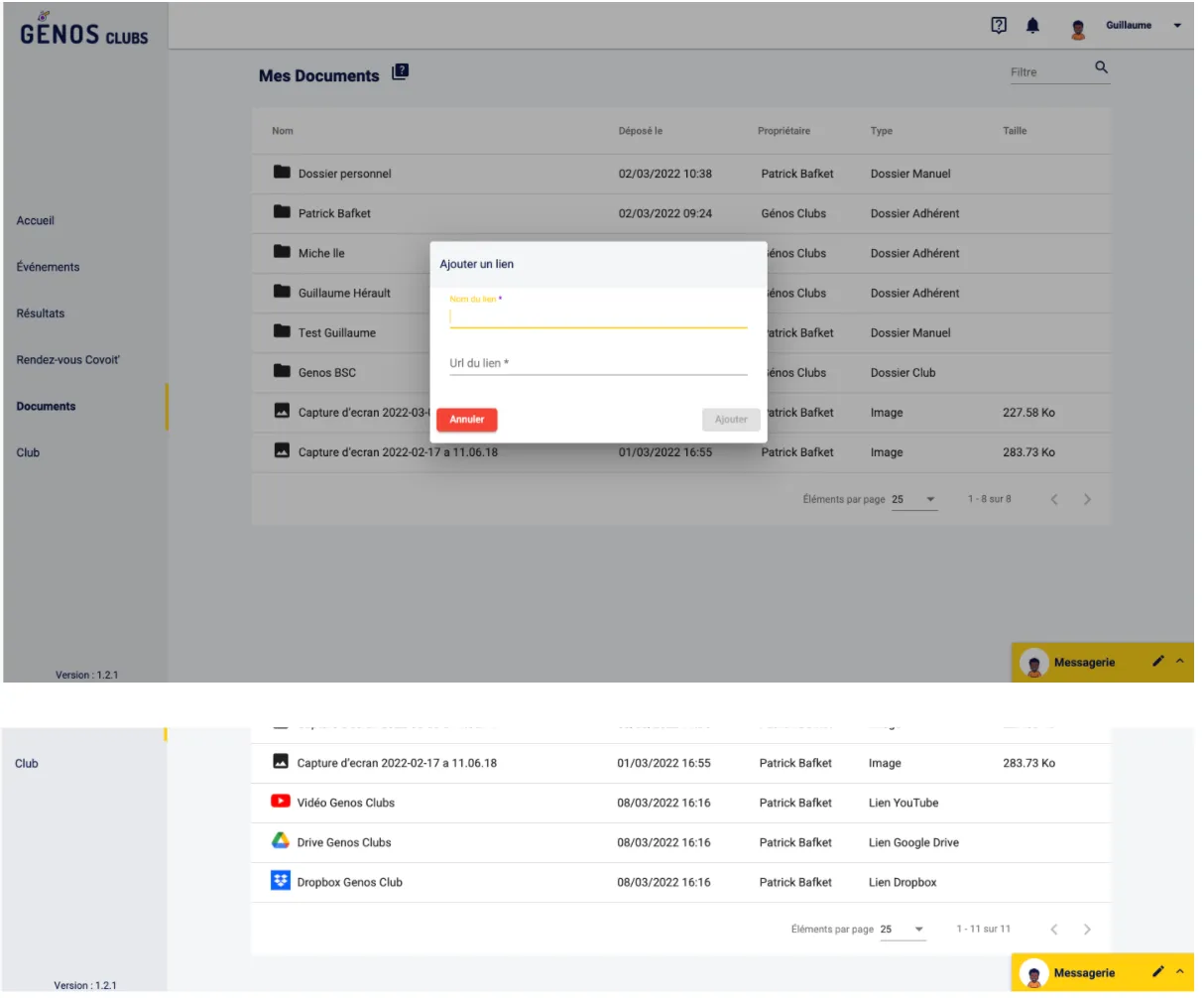Go to Accueil in the sidebar

click(x=36, y=220)
